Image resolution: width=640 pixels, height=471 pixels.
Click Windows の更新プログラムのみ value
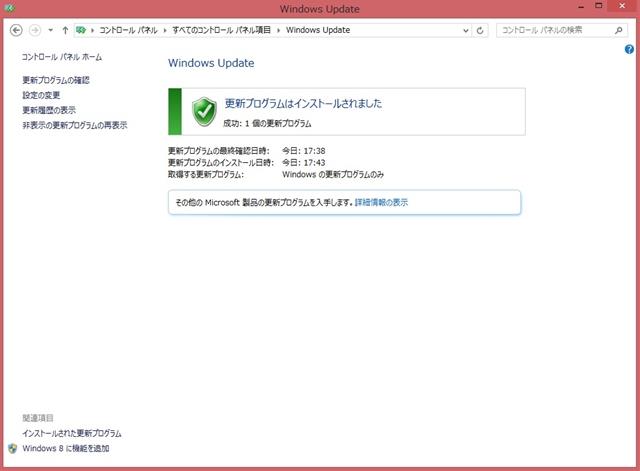pyautogui.click(x=333, y=175)
